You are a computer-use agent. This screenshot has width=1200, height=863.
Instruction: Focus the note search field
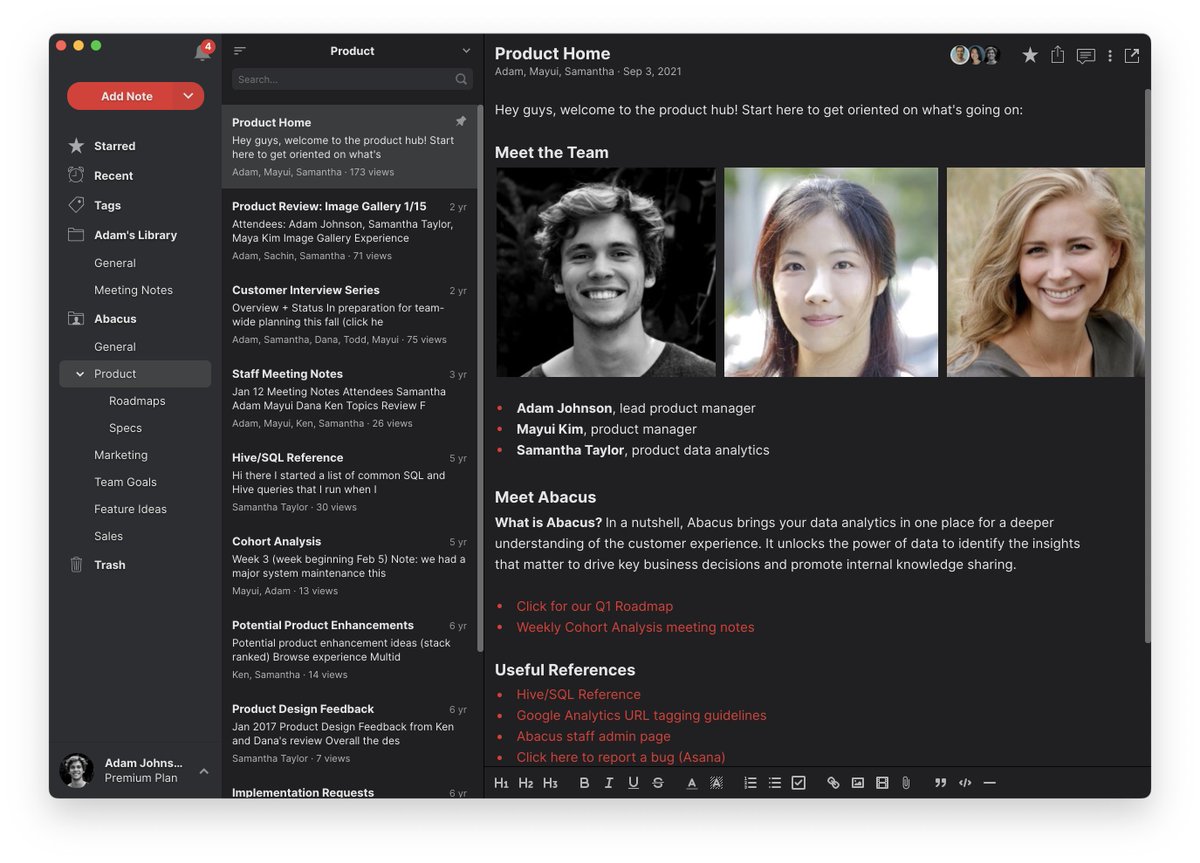[x=352, y=79]
